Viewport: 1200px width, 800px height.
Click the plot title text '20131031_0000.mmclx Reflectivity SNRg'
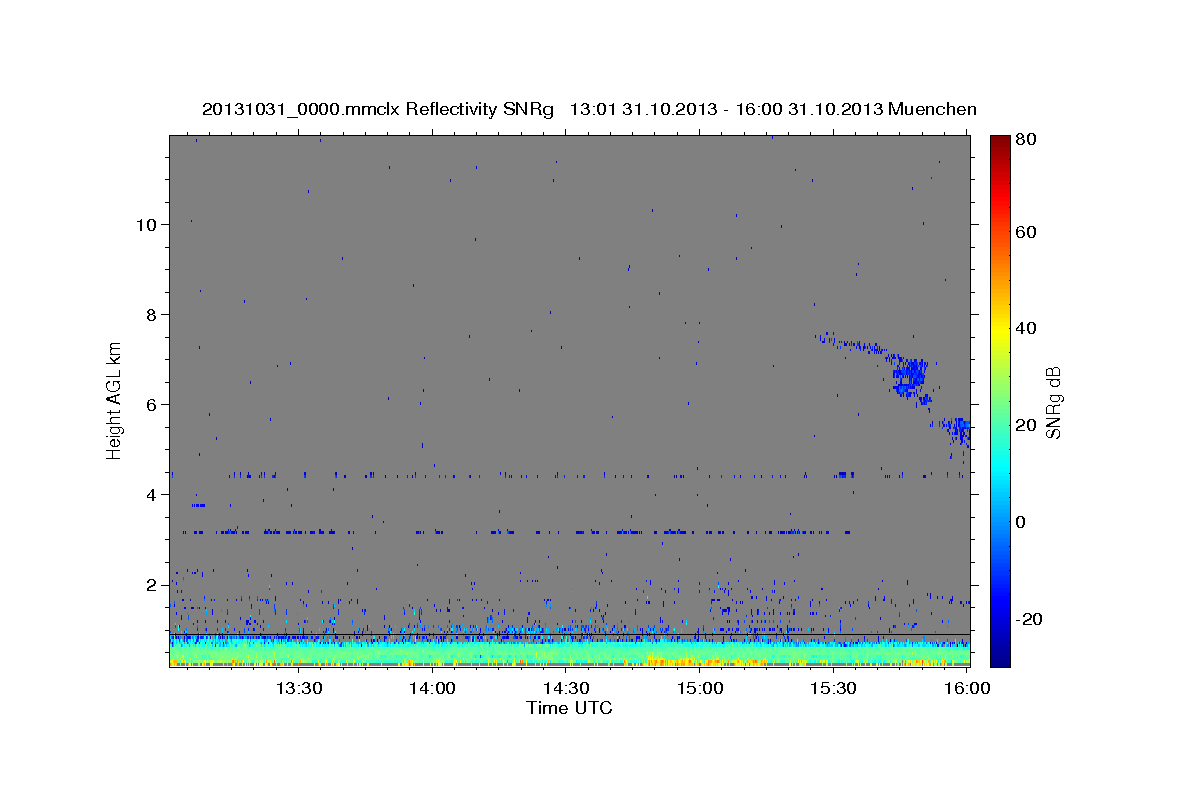(x=378, y=109)
